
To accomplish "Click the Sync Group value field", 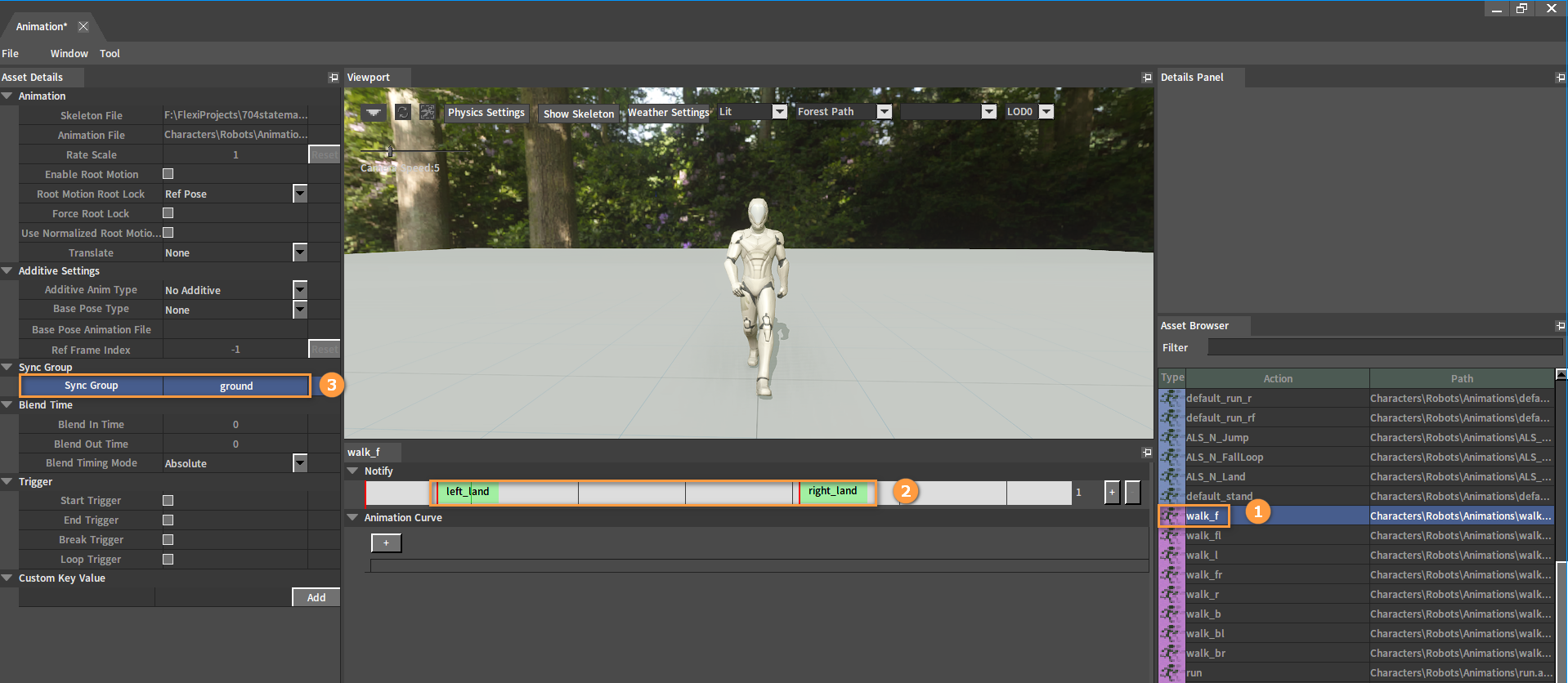I will tap(236, 386).
